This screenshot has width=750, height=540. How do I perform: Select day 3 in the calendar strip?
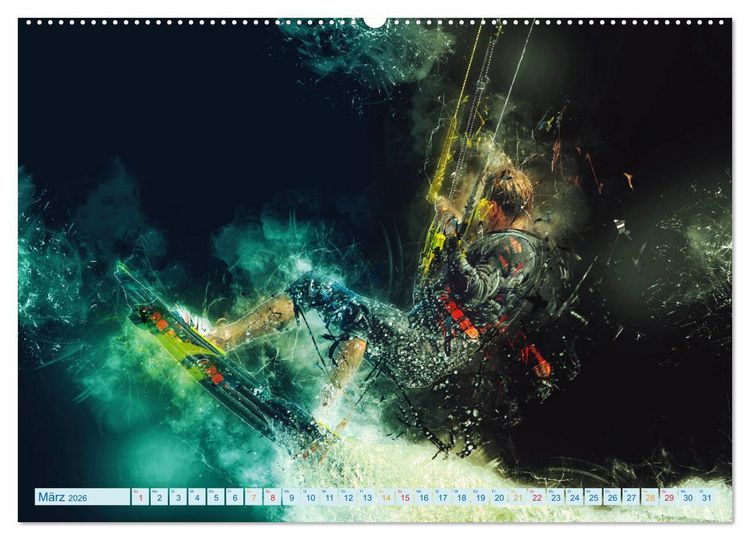click(x=178, y=497)
